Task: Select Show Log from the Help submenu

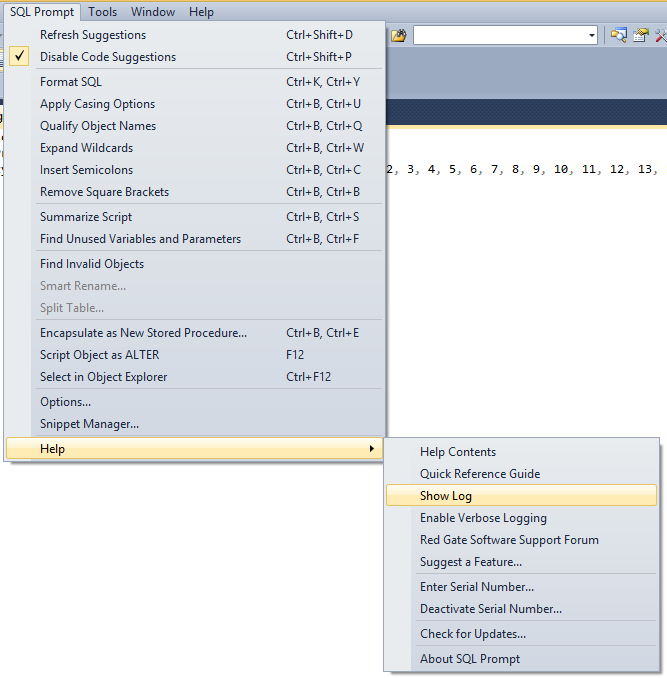Action: click(446, 496)
